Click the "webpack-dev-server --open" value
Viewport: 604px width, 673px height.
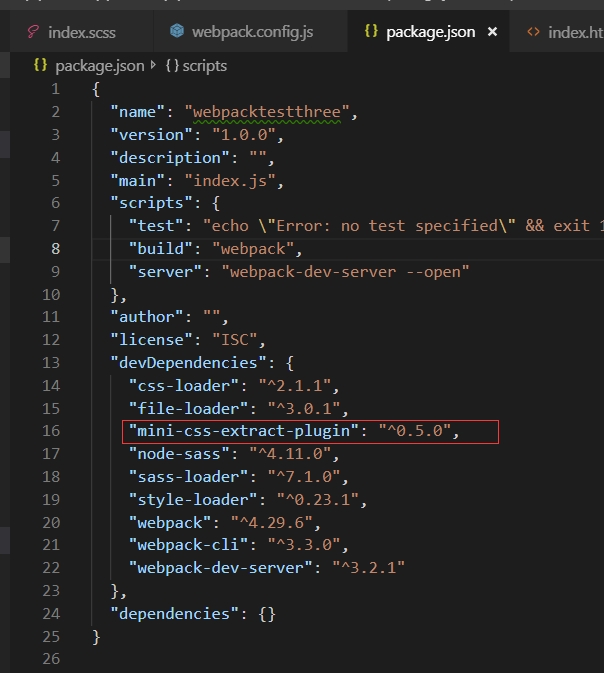[345, 272]
